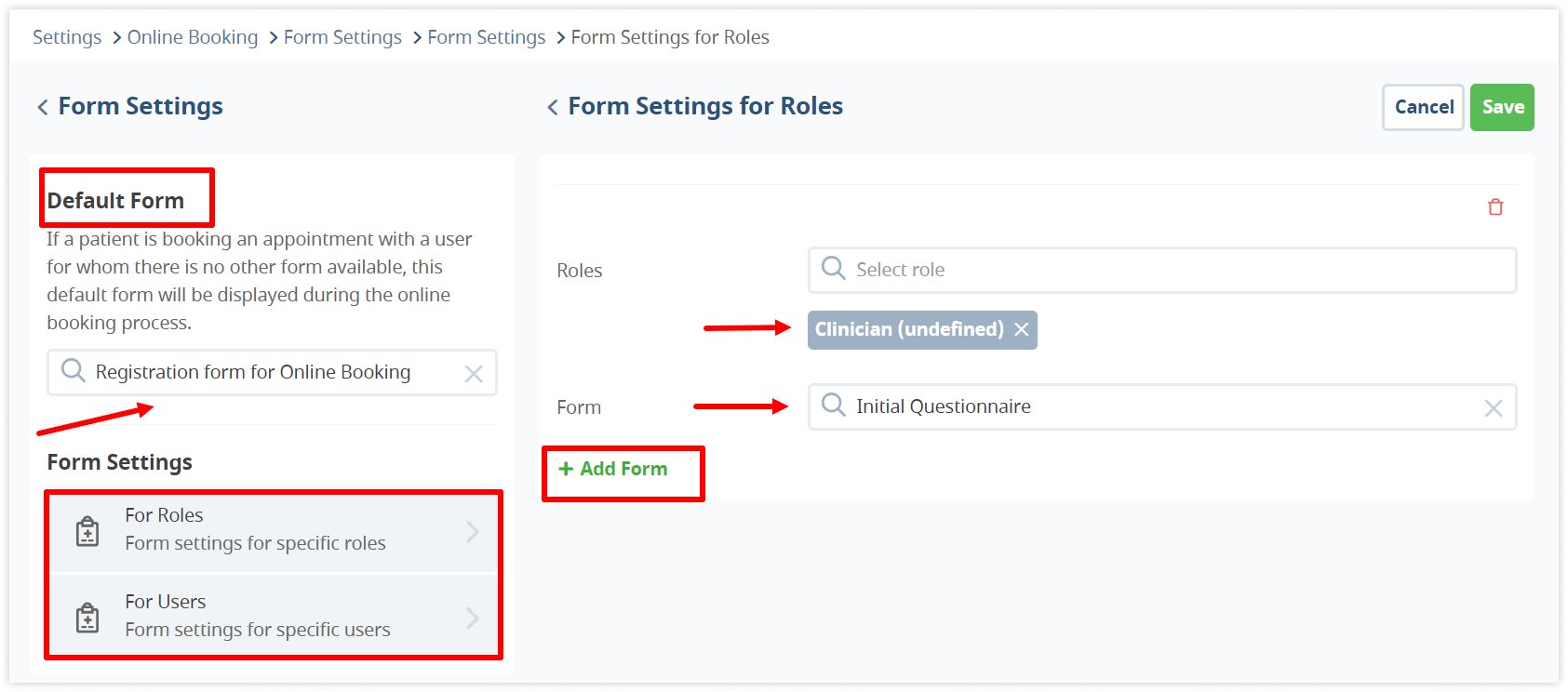The height and width of the screenshot is (692, 1568).
Task: Cancel the current form changes
Action: click(1422, 106)
